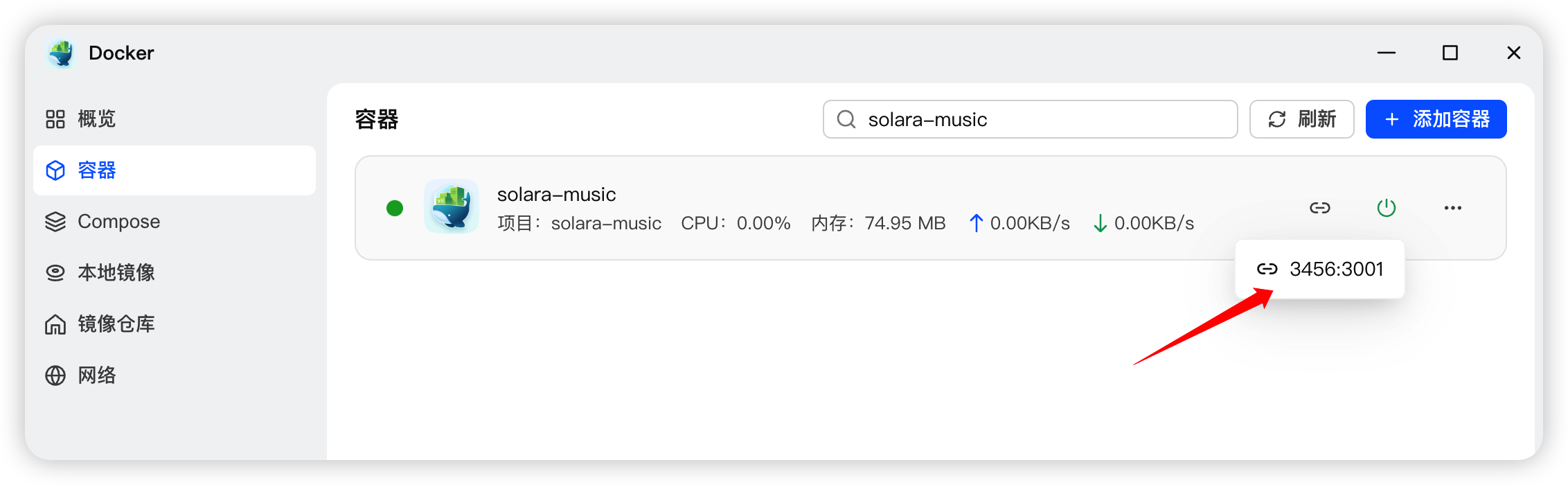This screenshot has height=485, width=1568.
Task: Click the 刷新 refresh button
Action: pos(1301,119)
